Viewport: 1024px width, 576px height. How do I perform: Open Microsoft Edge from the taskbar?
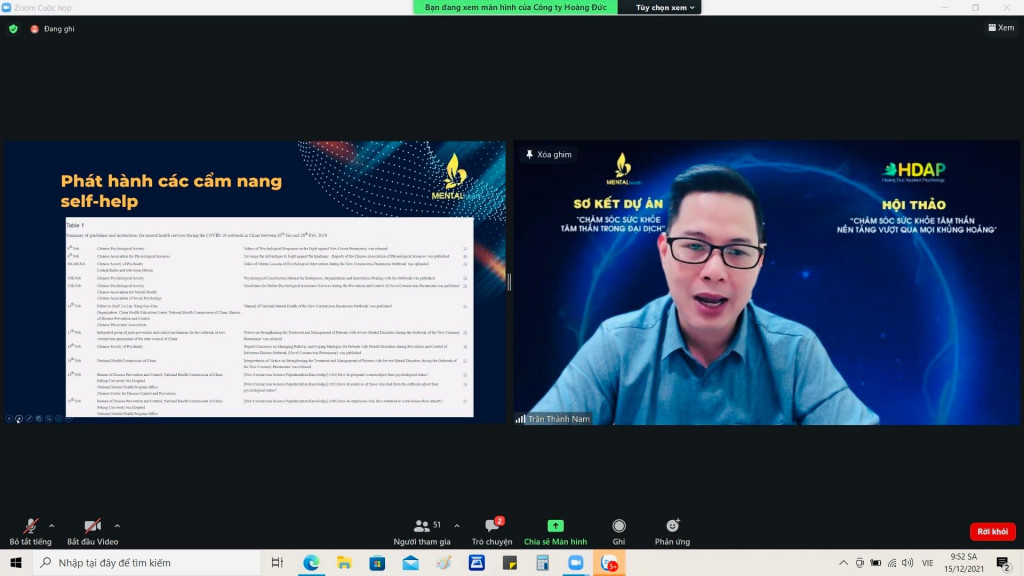click(310, 563)
